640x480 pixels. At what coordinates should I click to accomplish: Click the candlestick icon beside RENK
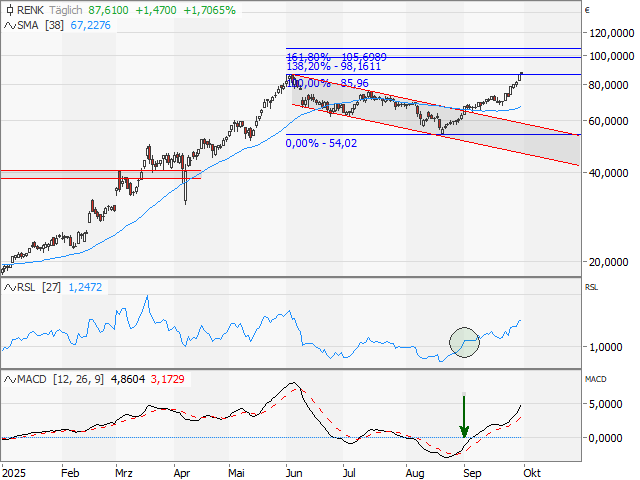(x=8, y=10)
